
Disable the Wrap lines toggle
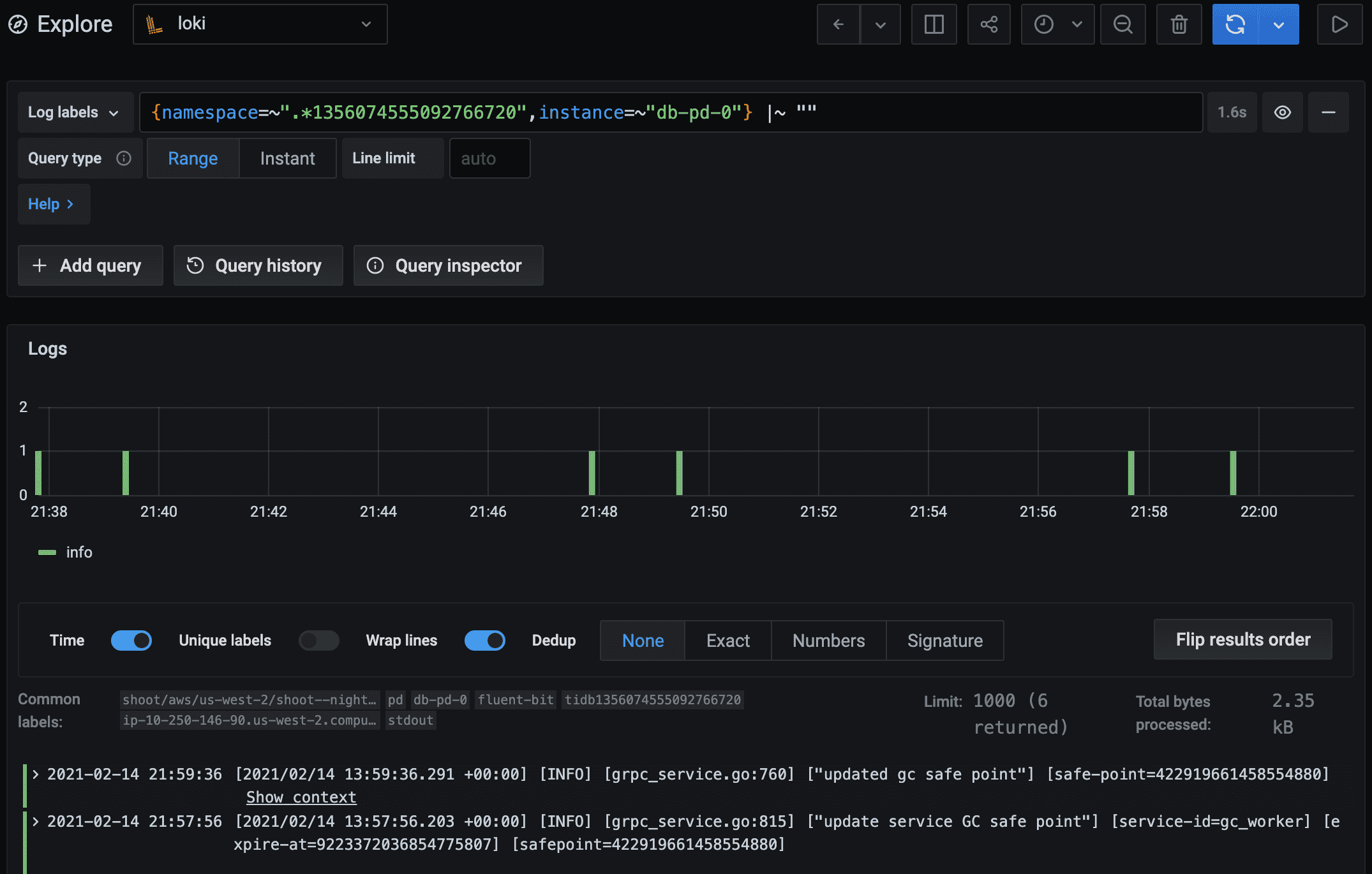point(484,641)
